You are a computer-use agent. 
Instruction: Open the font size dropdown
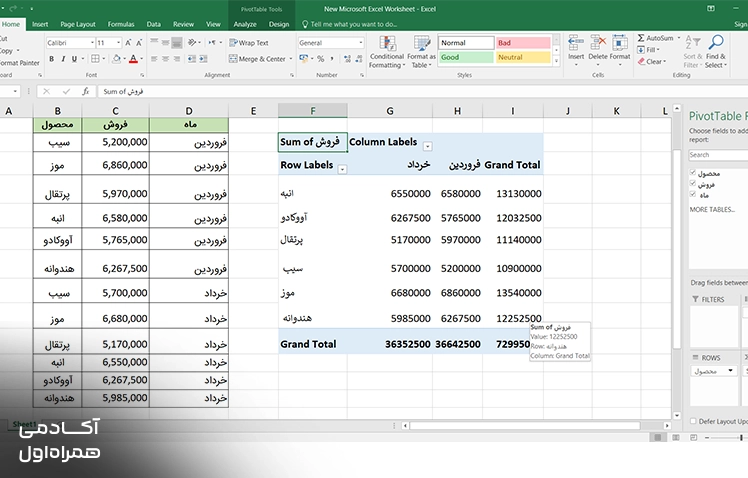point(118,43)
